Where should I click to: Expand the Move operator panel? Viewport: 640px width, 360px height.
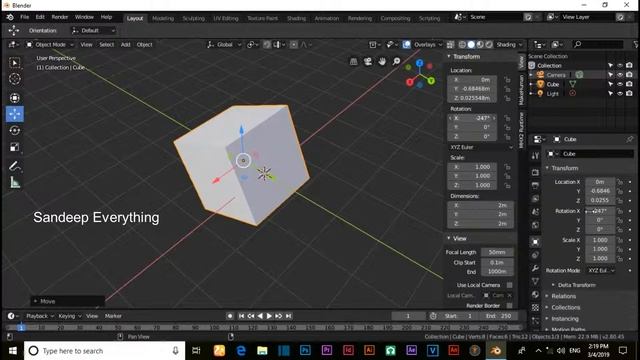coord(67,301)
